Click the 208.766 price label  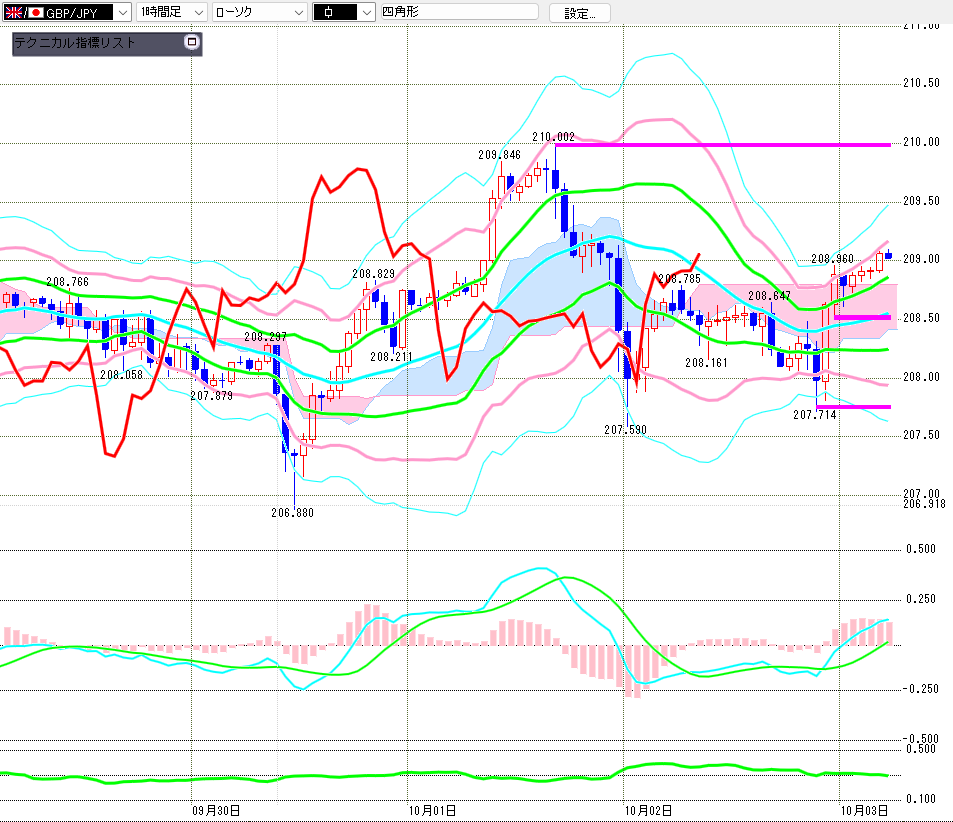click(67, 281)
